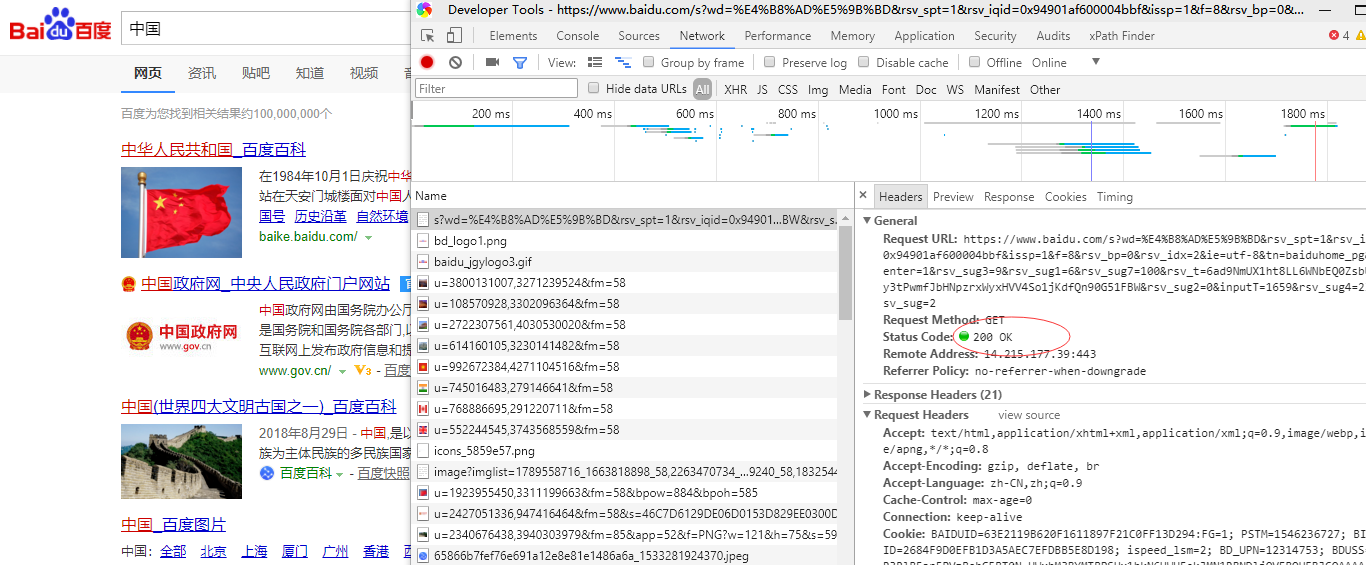Switch to the Response tab of request
This screenshot has width=1366, height=565.
[x=1009, y=197]
